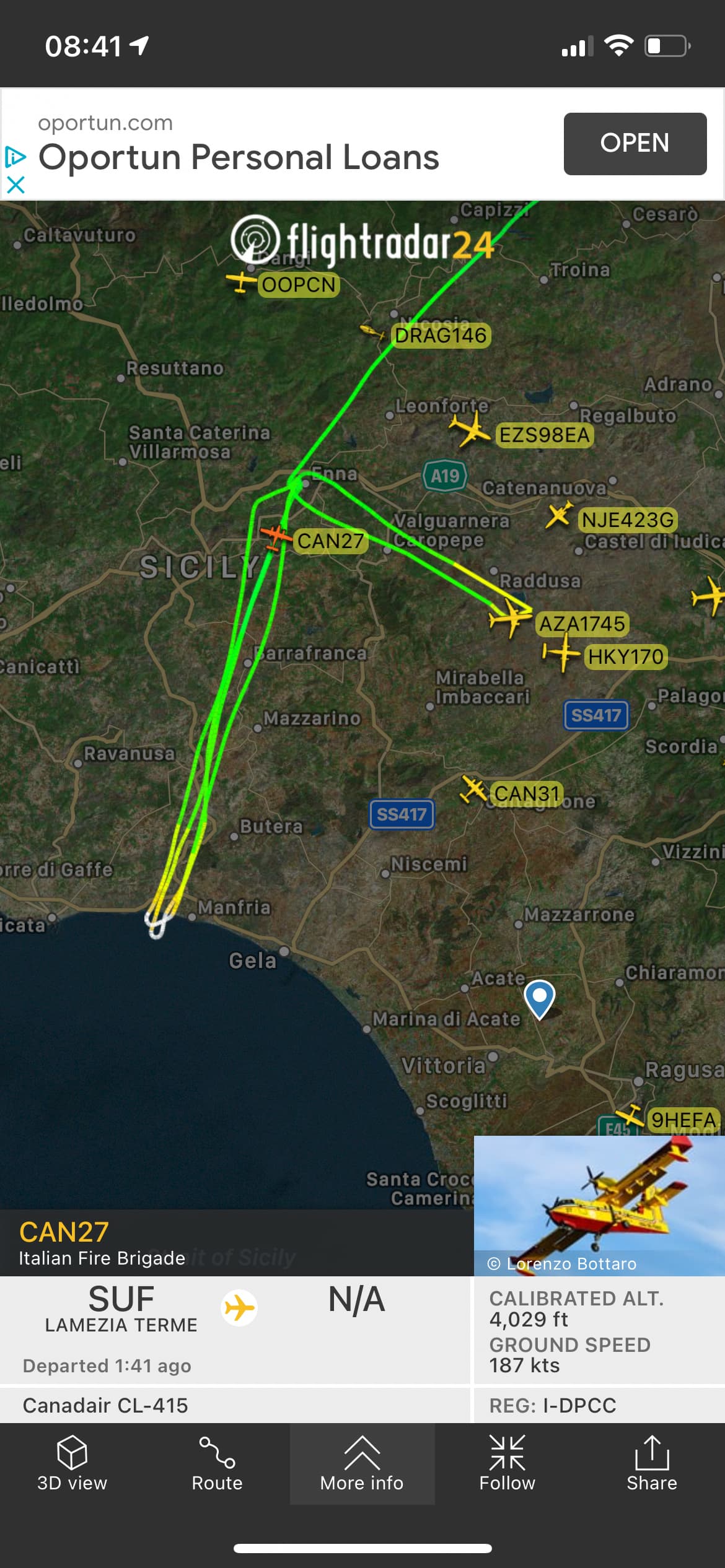This screenshot has height=1568, width=725.
Task: Select the CAN31 firefighting plane
Action: [x=474, y=789]
